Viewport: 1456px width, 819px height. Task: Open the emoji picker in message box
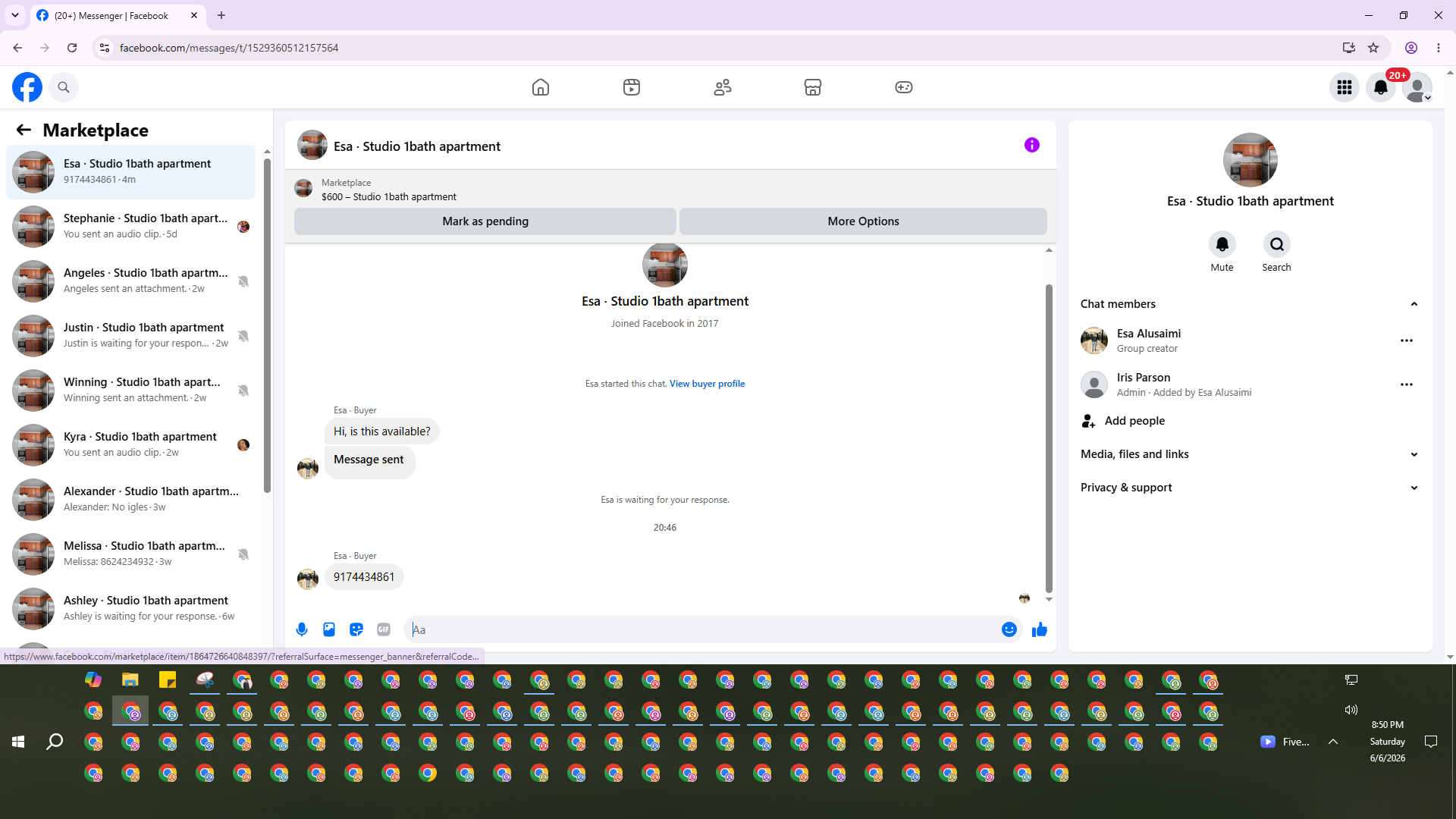click(1009, 629)
